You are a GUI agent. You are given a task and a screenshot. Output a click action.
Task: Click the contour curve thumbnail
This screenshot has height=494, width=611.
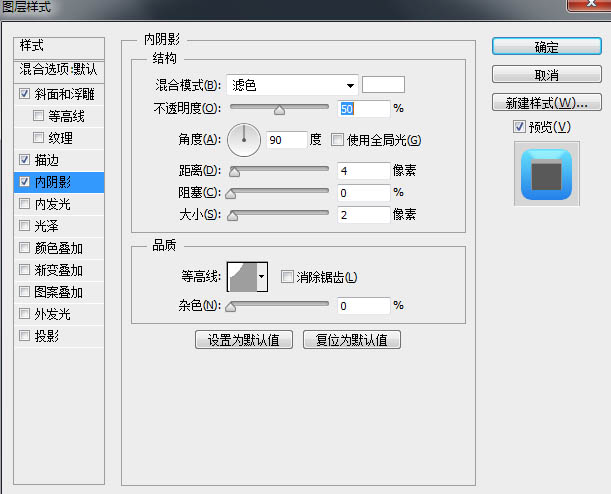pyautogui.click(x=242, y=277)
